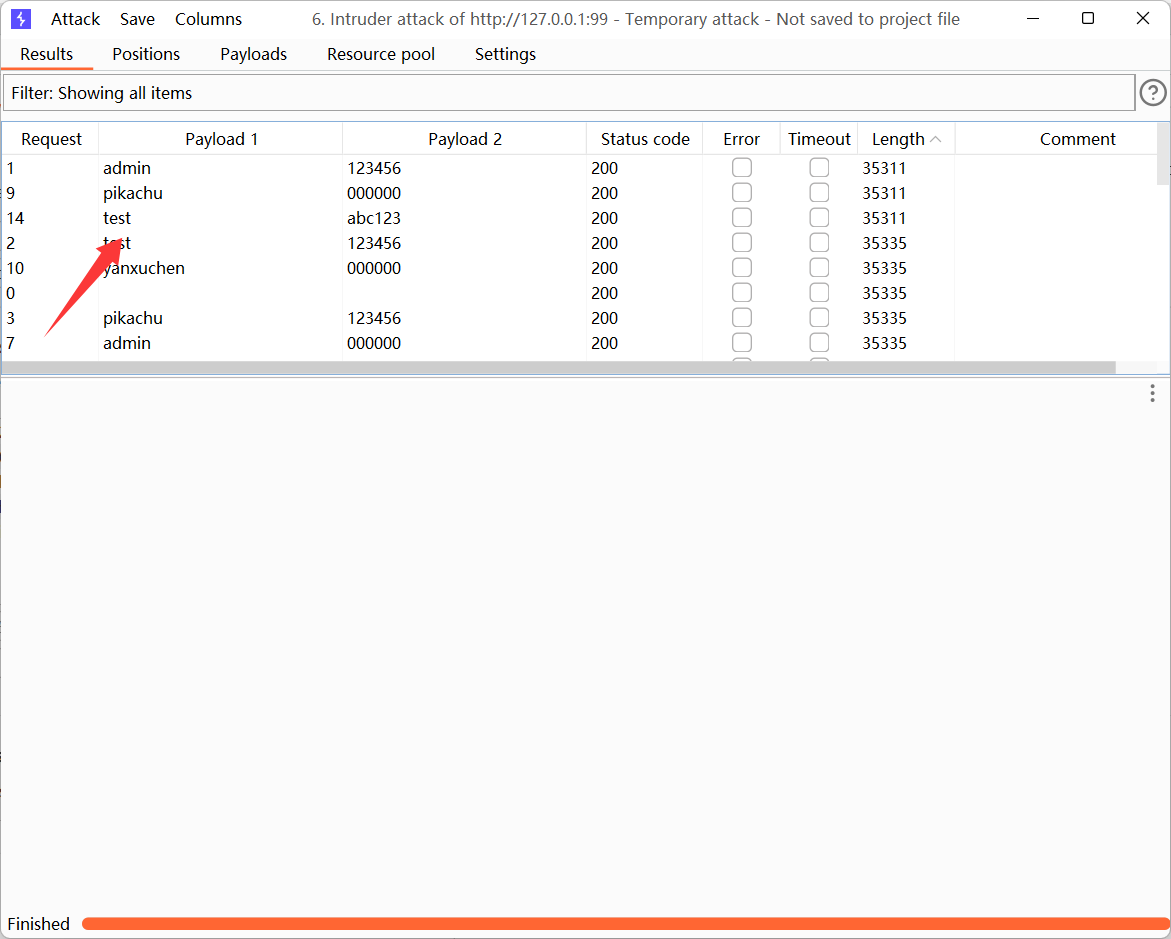Open the Columns menu
Screen dimensions: 1171x939
point(208,19)
